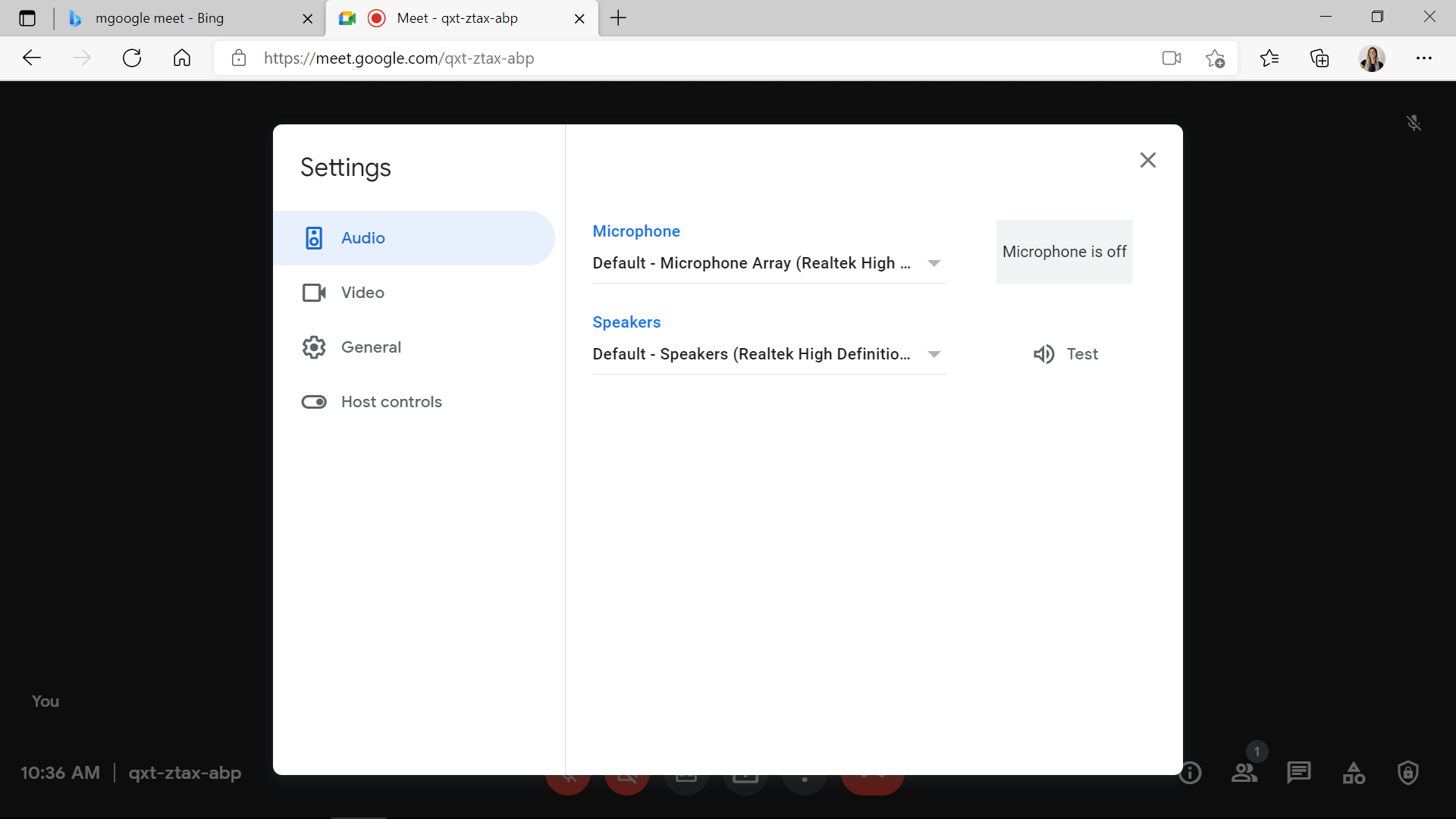Viewport: 1456px width, 819px height.
Task: Toggle microphone off status
Action: pos(1064,251)
